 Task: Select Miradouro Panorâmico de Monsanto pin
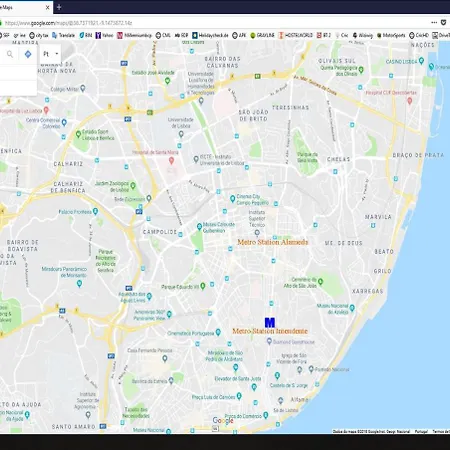point(79,284)
